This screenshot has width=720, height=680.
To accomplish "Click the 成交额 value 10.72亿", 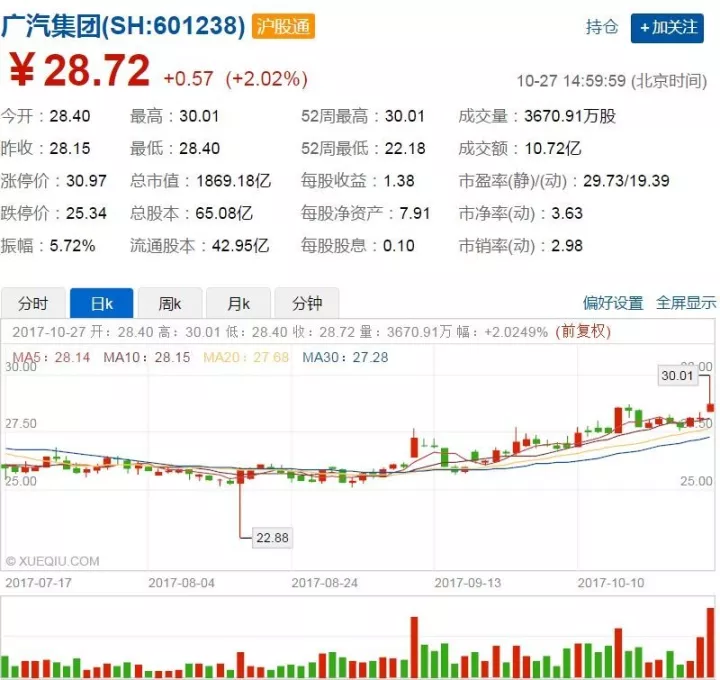I will pyautogui.click(x=553, y=148).
